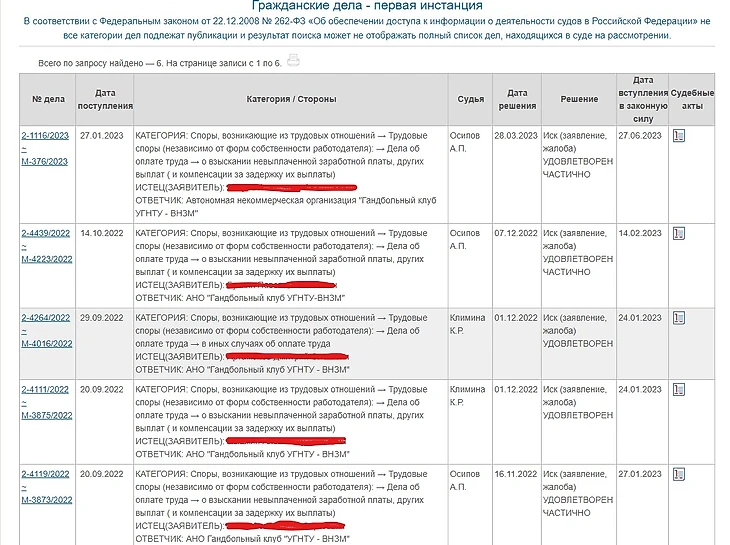Click defendant 'Автономная некоммерческая организация "Гандбольный клуб' text
The height and width of the screenshot is (545, 730).
pos(311,201)
